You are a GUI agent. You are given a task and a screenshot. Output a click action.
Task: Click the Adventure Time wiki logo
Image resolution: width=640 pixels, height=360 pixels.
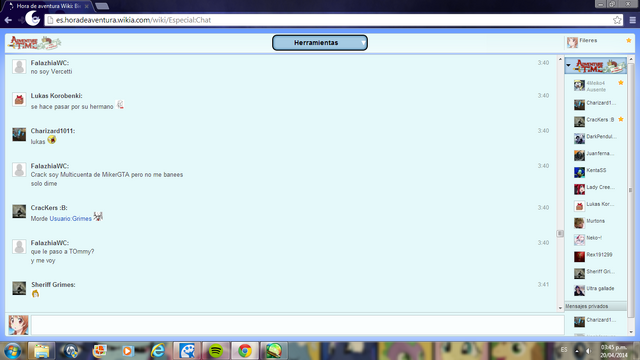tap(34, 42)
